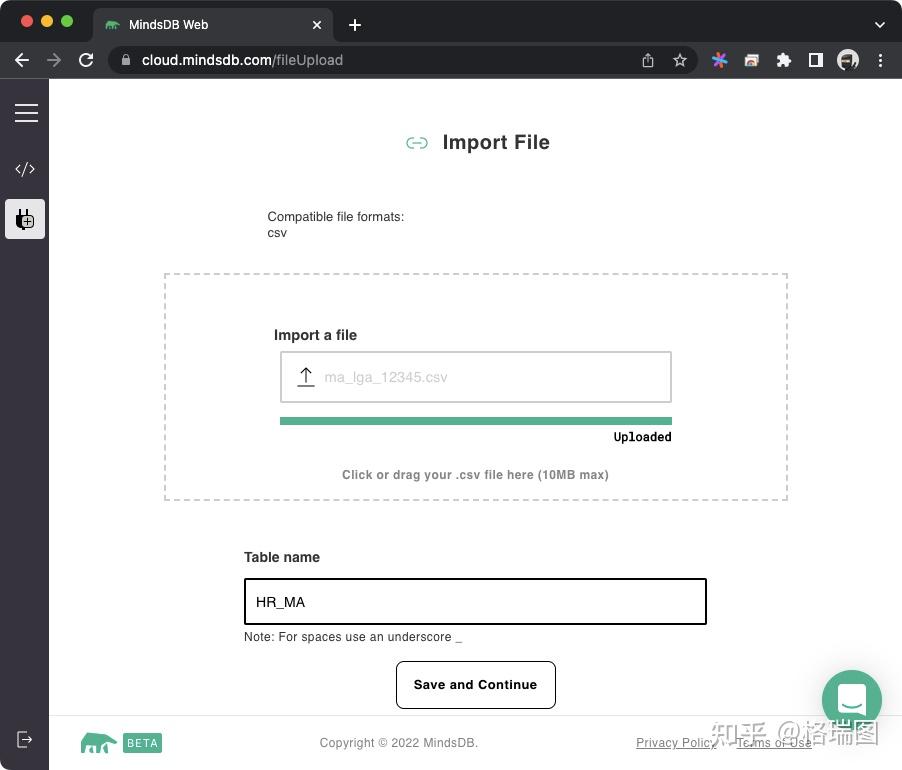Viewport: 902px width, 770px height.
Task: Open the colorful asterisk extension
Action: (x=720, y=60)
